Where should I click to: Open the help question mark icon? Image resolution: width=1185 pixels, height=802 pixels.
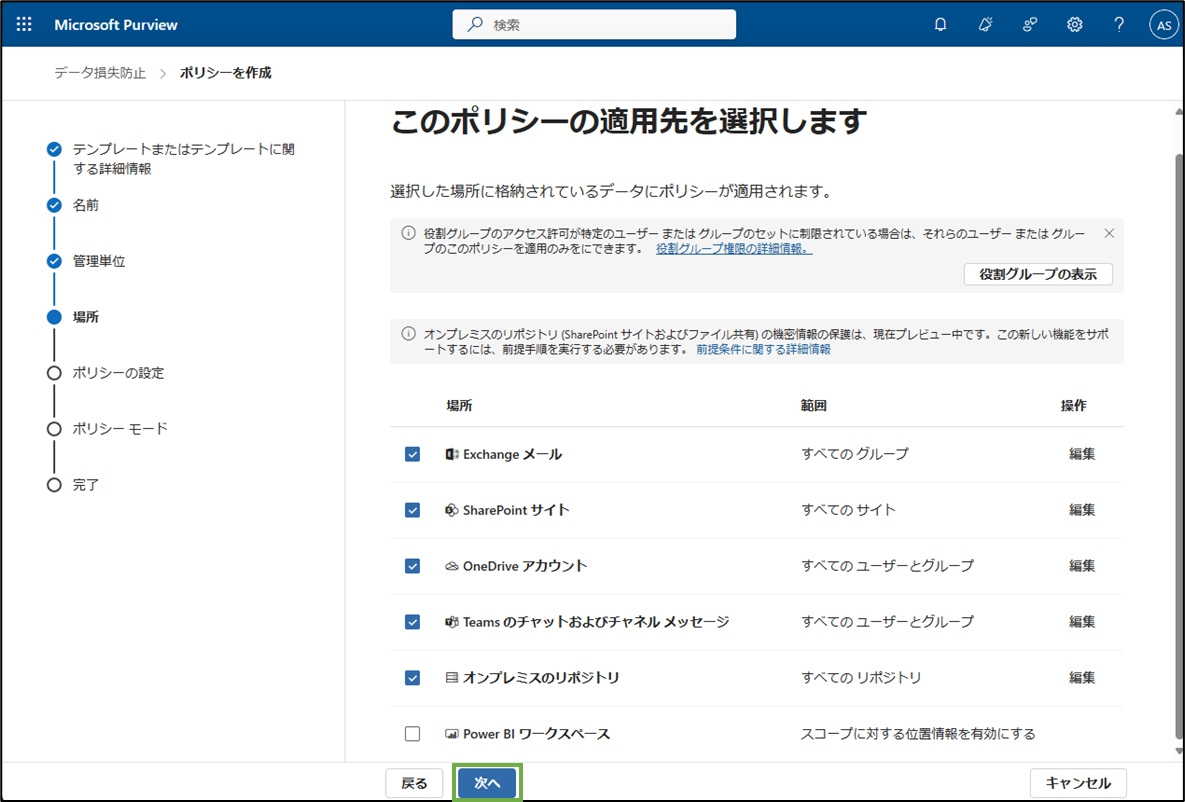[1119, 24]
